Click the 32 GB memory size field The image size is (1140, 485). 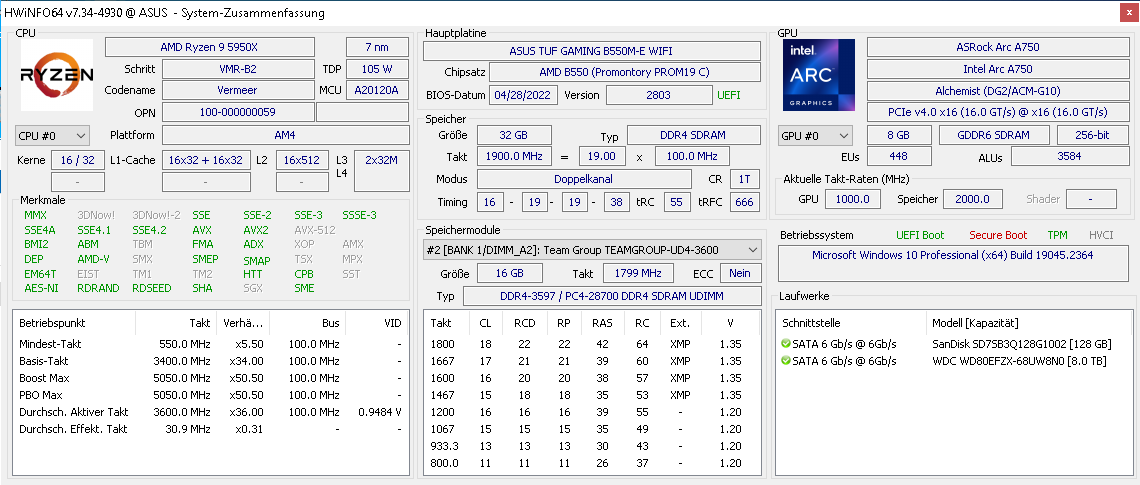[513, 135]
